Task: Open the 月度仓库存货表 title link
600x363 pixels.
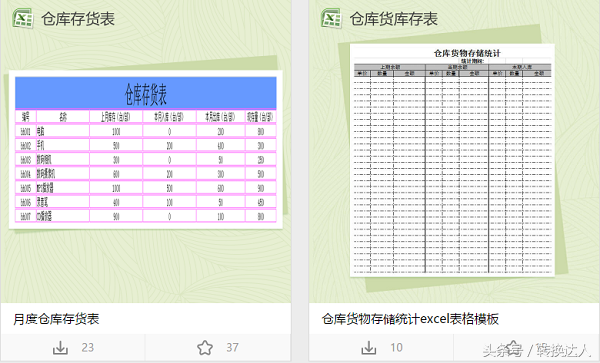Action: [56, 319]
